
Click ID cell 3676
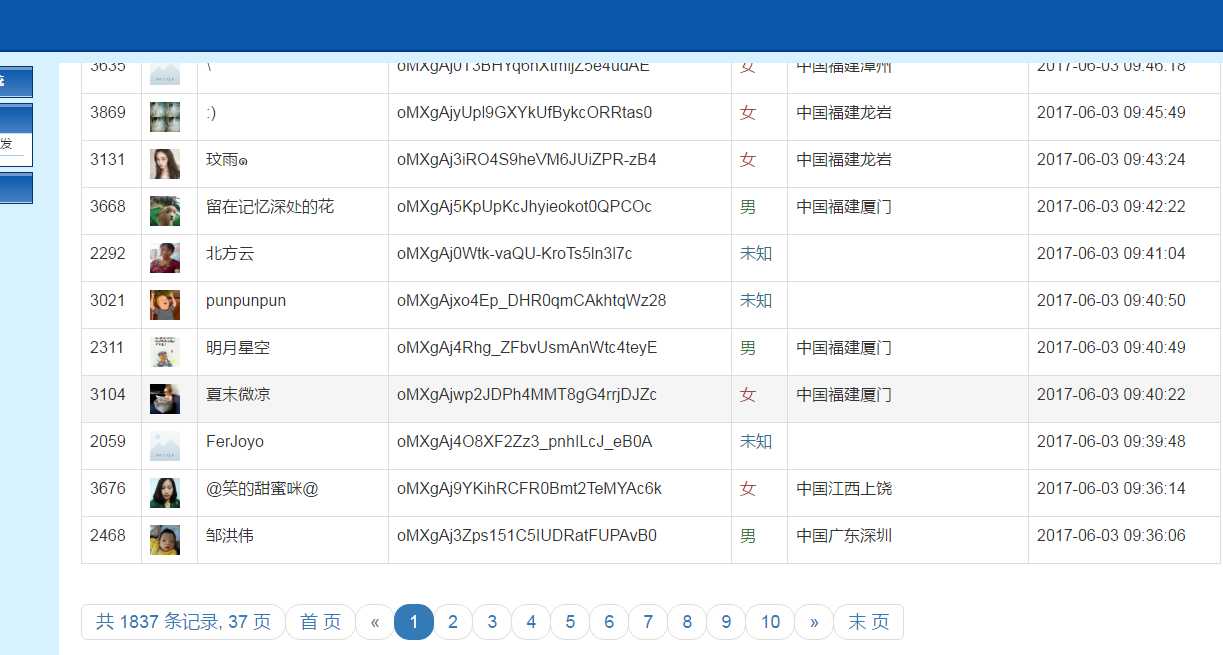(108, 488)
